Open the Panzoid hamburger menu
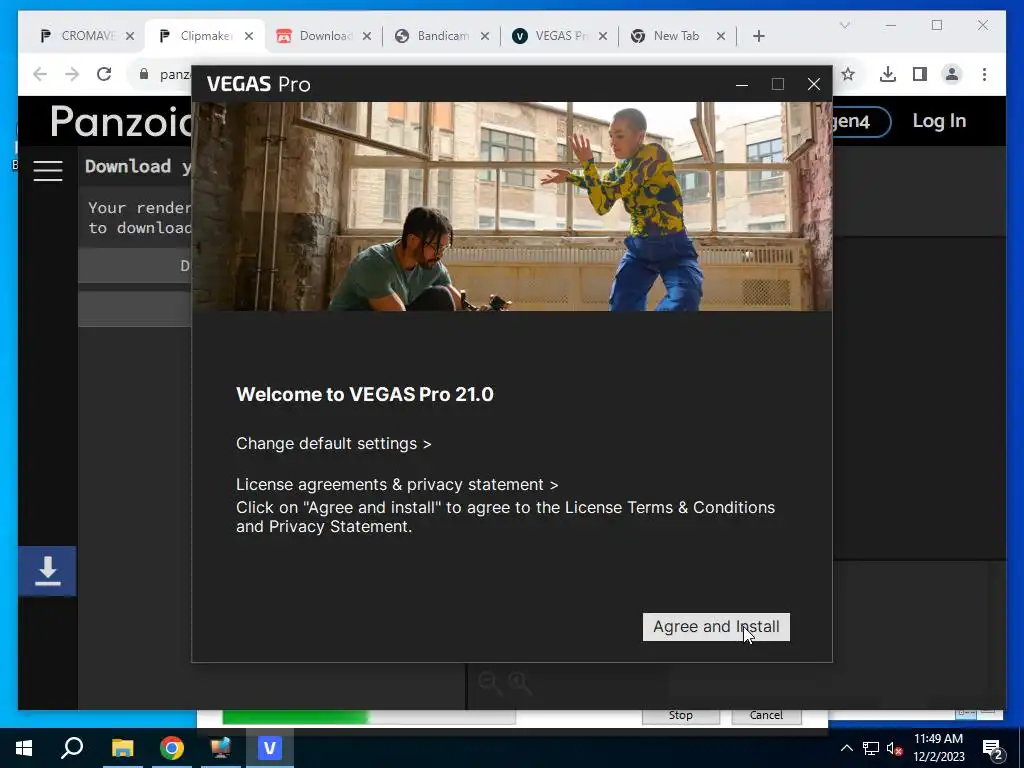The height and width of the screenshot is (768, 1024). [x=48, y=171]
